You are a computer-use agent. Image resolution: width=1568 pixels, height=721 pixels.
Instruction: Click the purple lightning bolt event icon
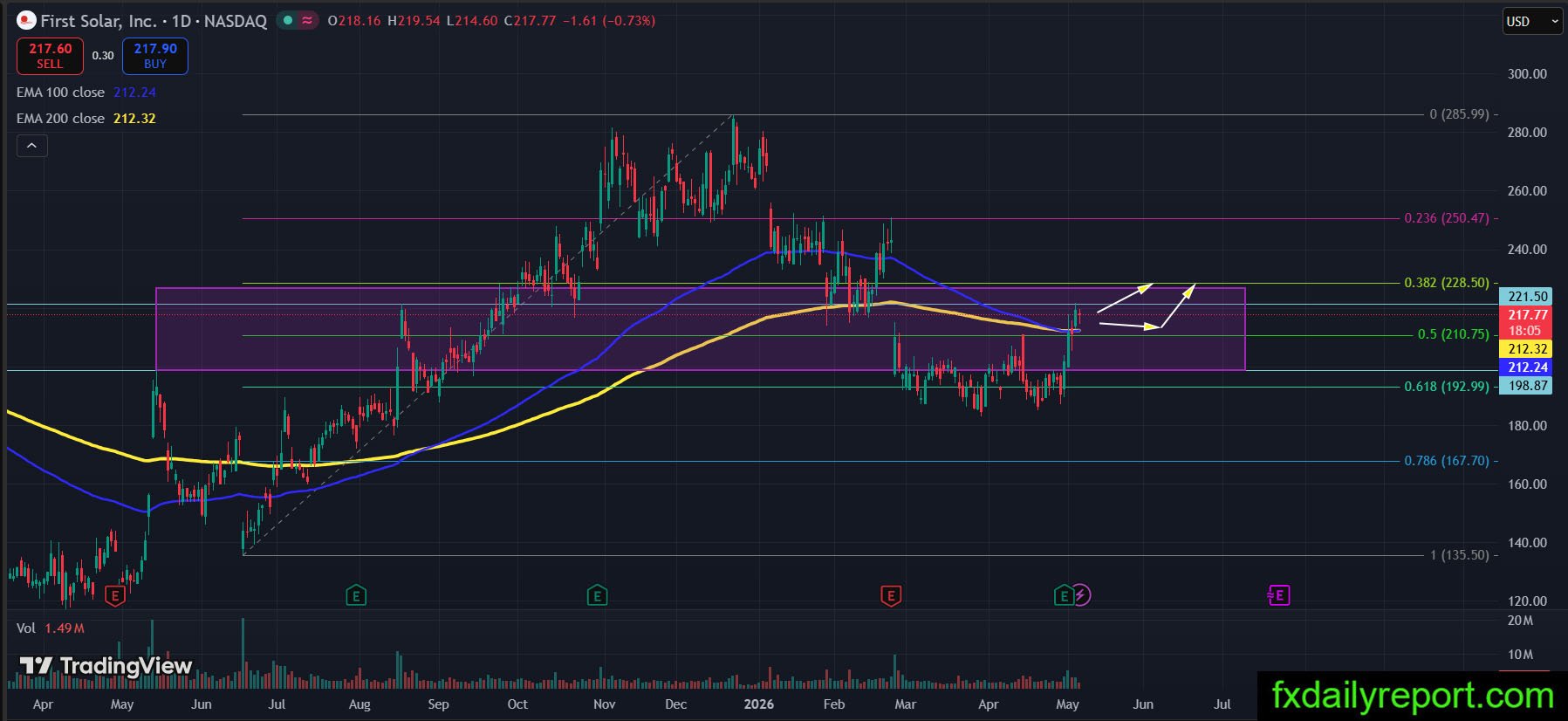tap(1081, 596)
